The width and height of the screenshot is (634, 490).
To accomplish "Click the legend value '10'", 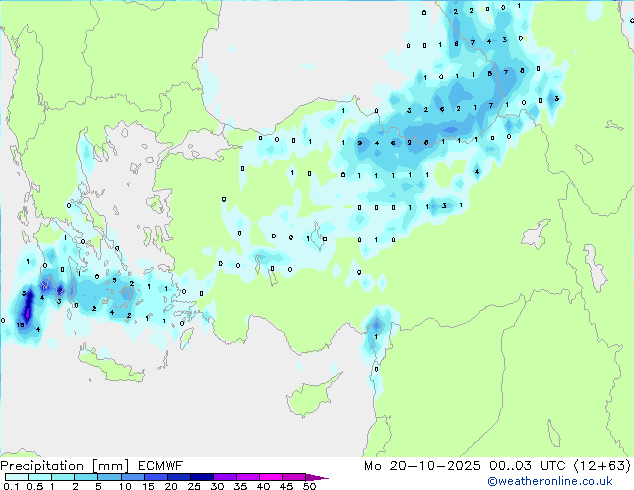I will (x=125, y=486).
